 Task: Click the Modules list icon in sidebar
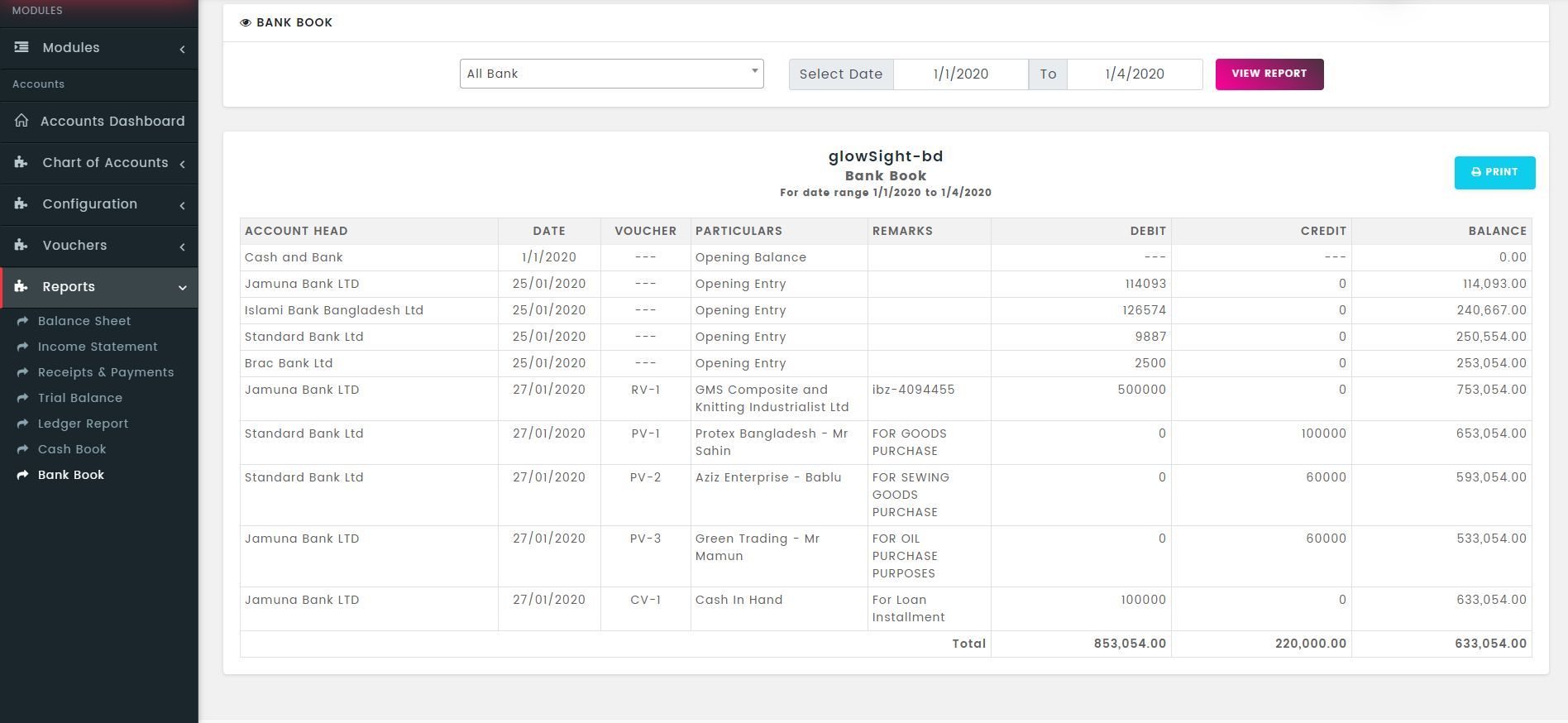22,48
